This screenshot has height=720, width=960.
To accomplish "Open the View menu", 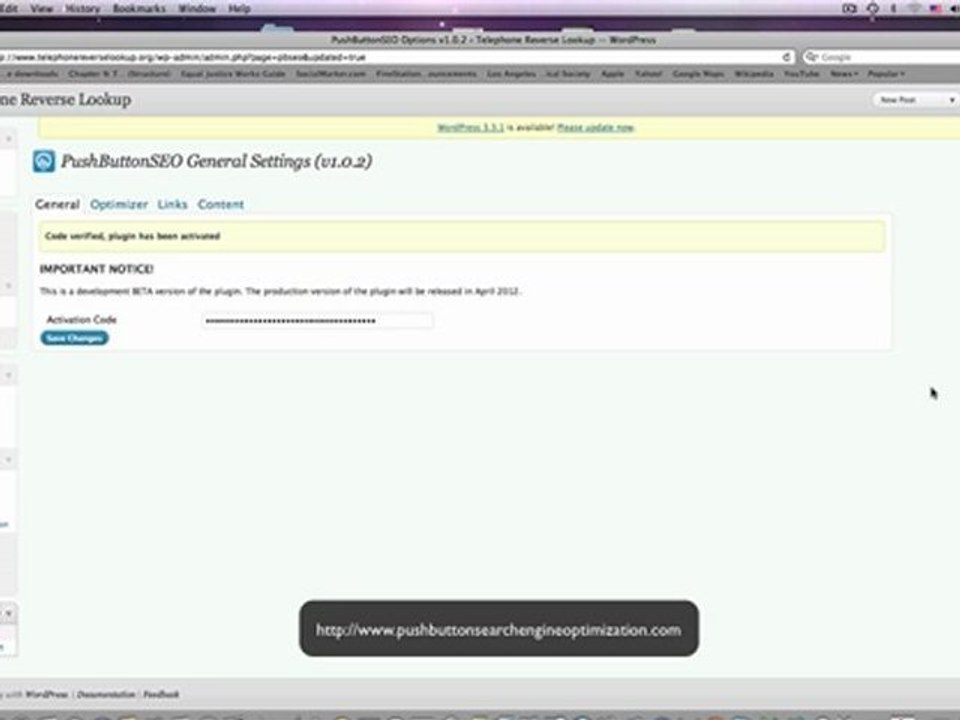I will click(42, 9).
